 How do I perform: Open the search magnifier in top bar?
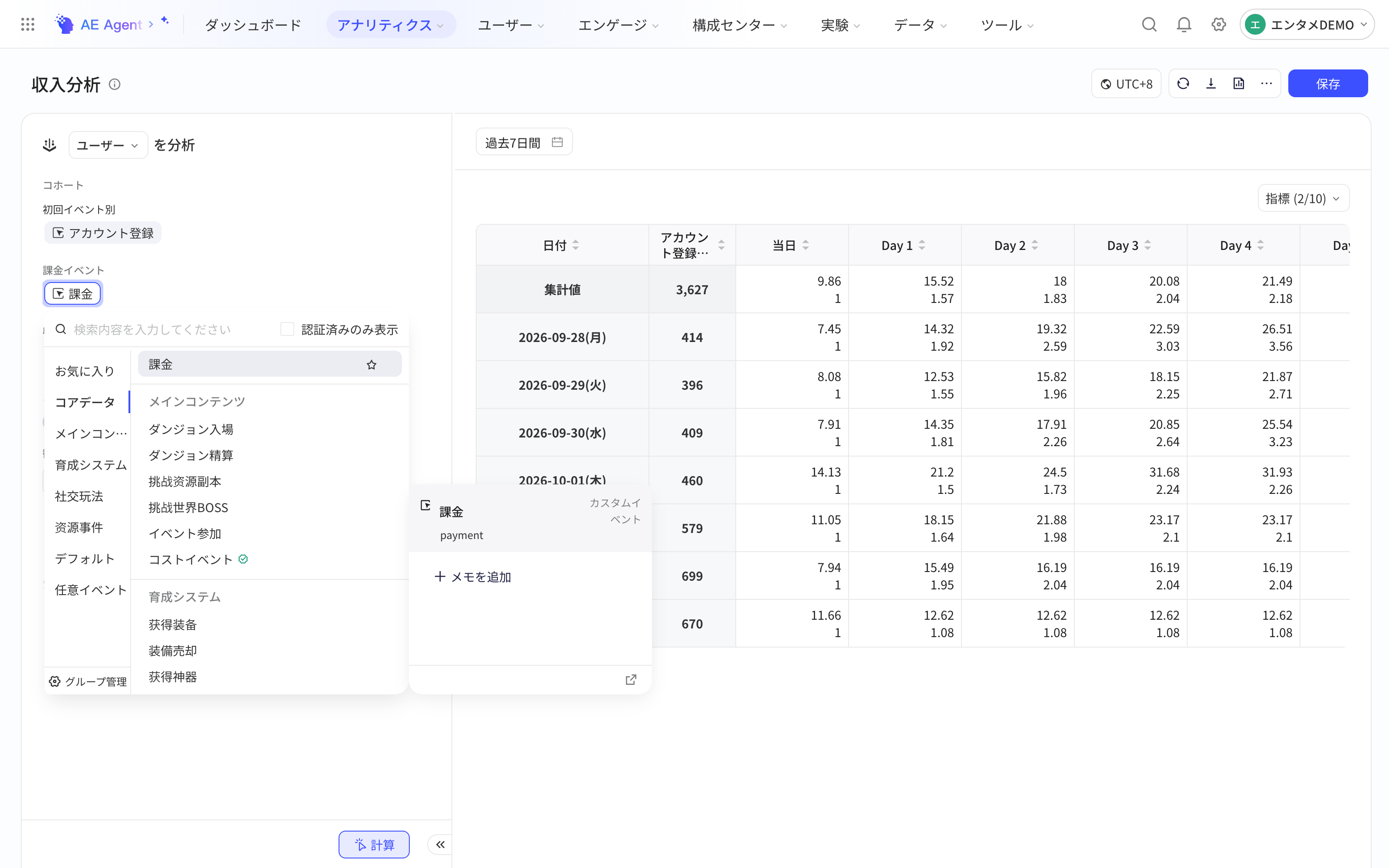tap(1149, 24)
